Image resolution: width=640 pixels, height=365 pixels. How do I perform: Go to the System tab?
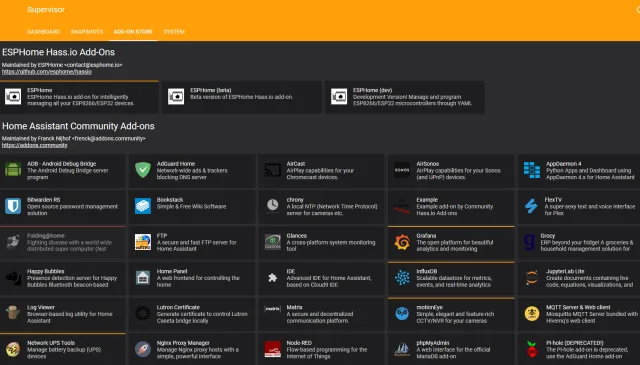pos(174,32)
